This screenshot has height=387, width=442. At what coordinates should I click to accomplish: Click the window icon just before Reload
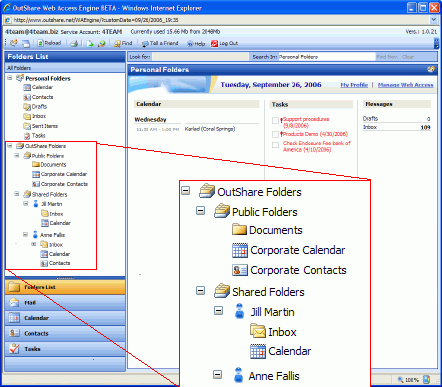point(26,44)
